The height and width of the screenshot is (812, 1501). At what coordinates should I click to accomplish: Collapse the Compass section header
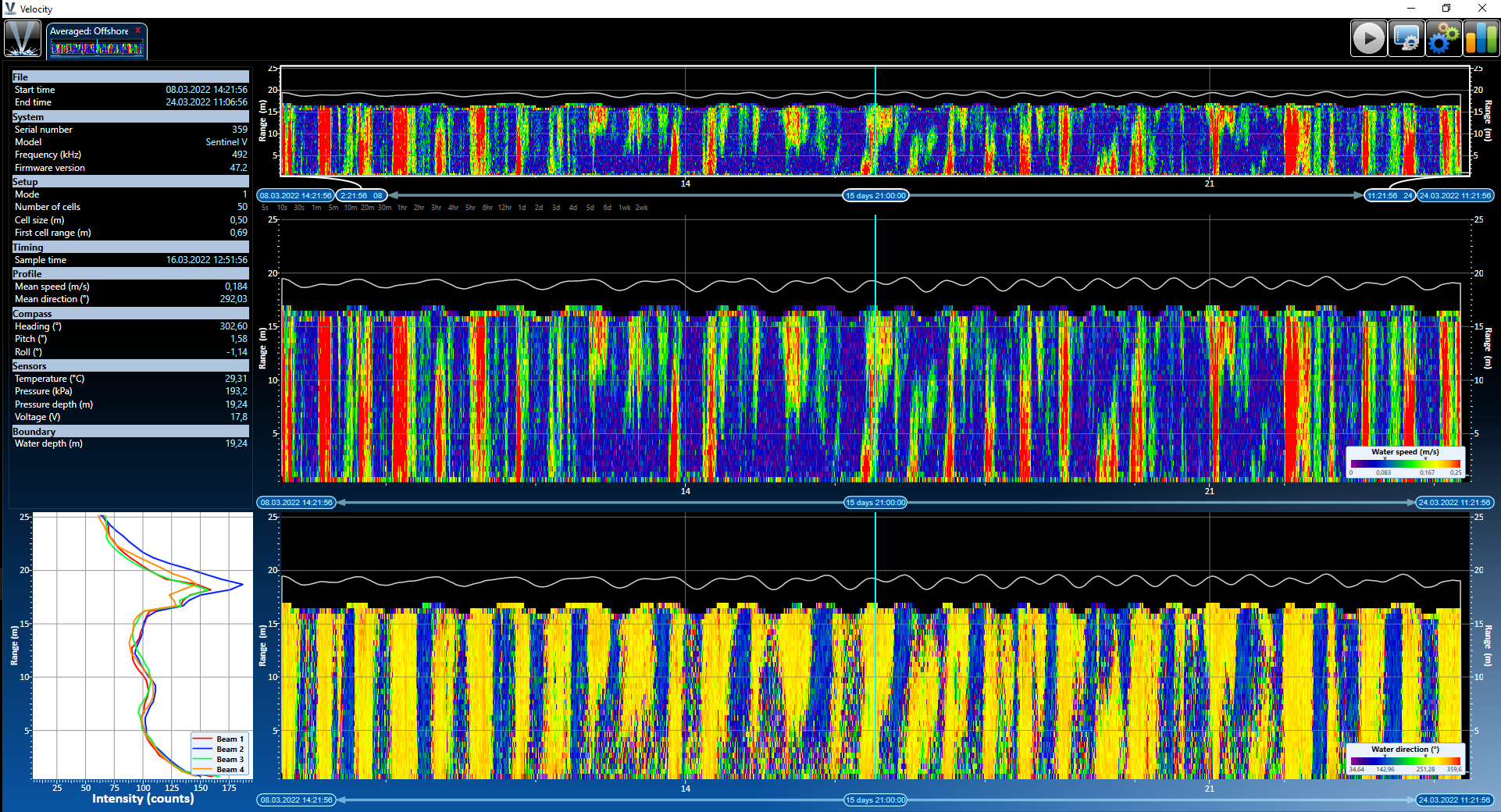tap(130, 313)
